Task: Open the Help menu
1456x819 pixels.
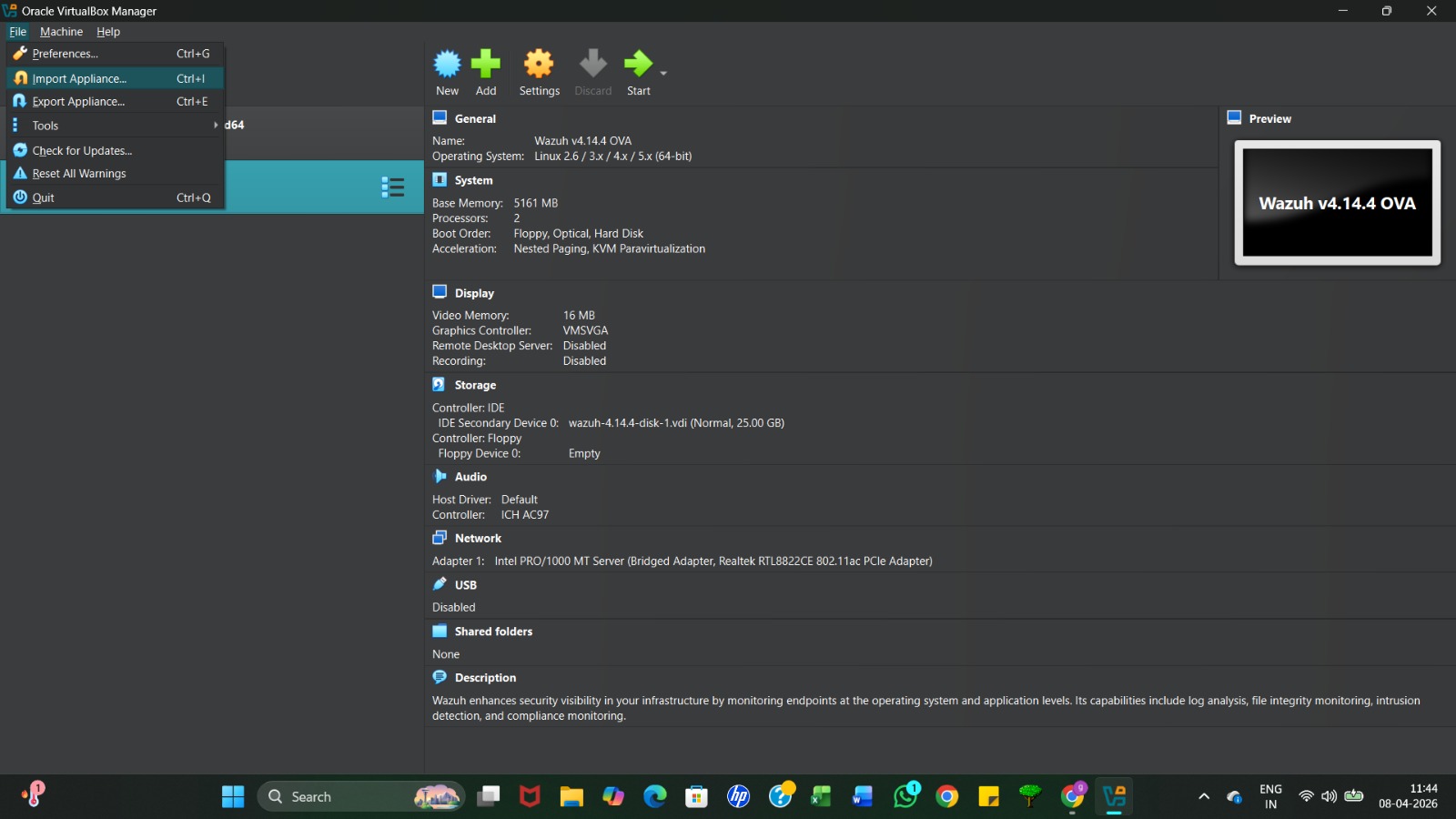Action: [108, 32]
